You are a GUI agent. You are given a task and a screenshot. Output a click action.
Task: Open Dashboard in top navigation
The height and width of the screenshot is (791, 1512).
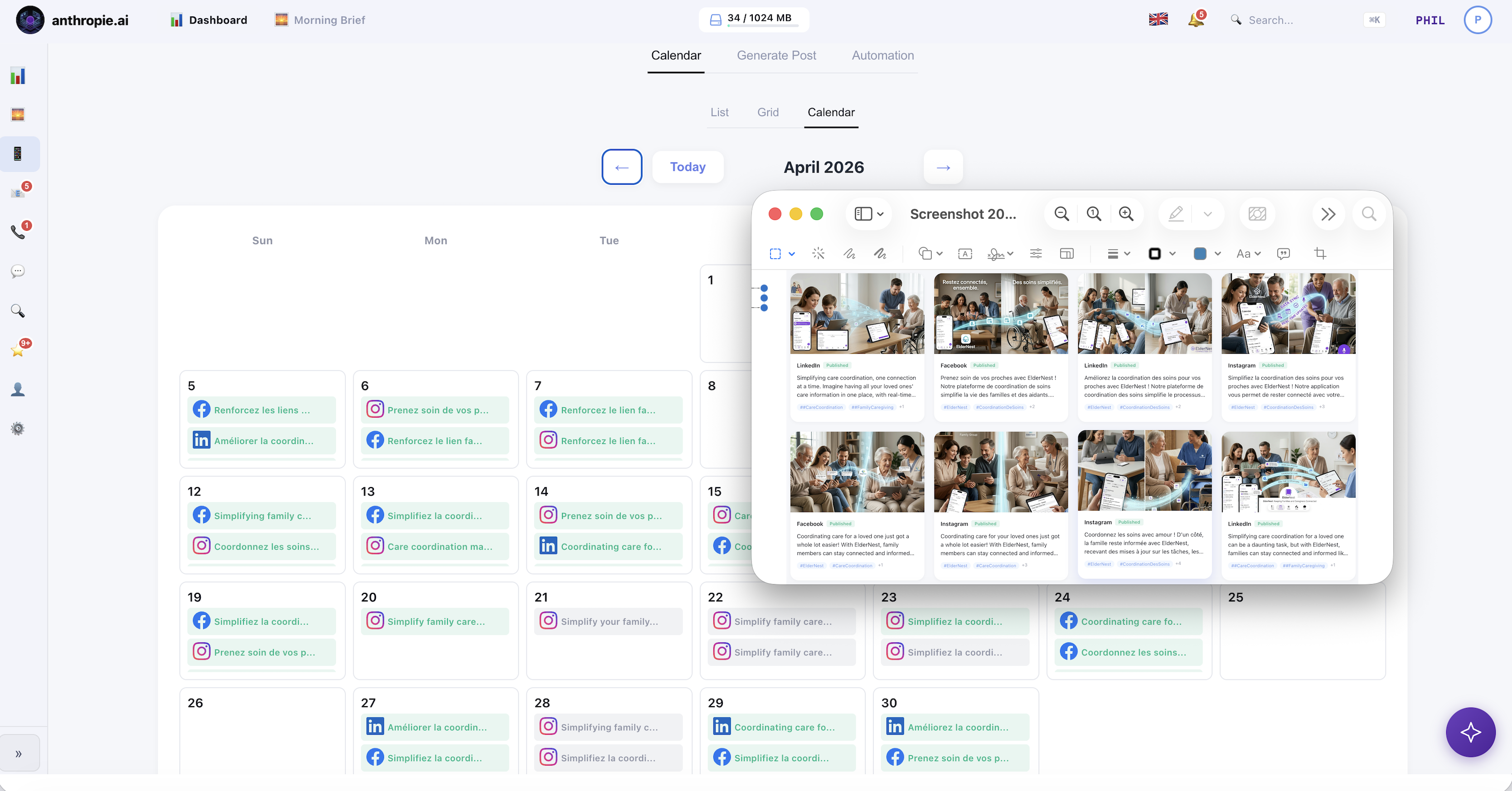click(x=209, y=20)
